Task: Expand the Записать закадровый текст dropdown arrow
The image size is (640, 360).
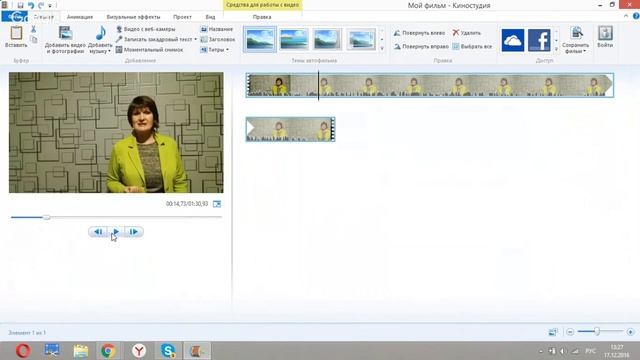Action: [196, 39]
